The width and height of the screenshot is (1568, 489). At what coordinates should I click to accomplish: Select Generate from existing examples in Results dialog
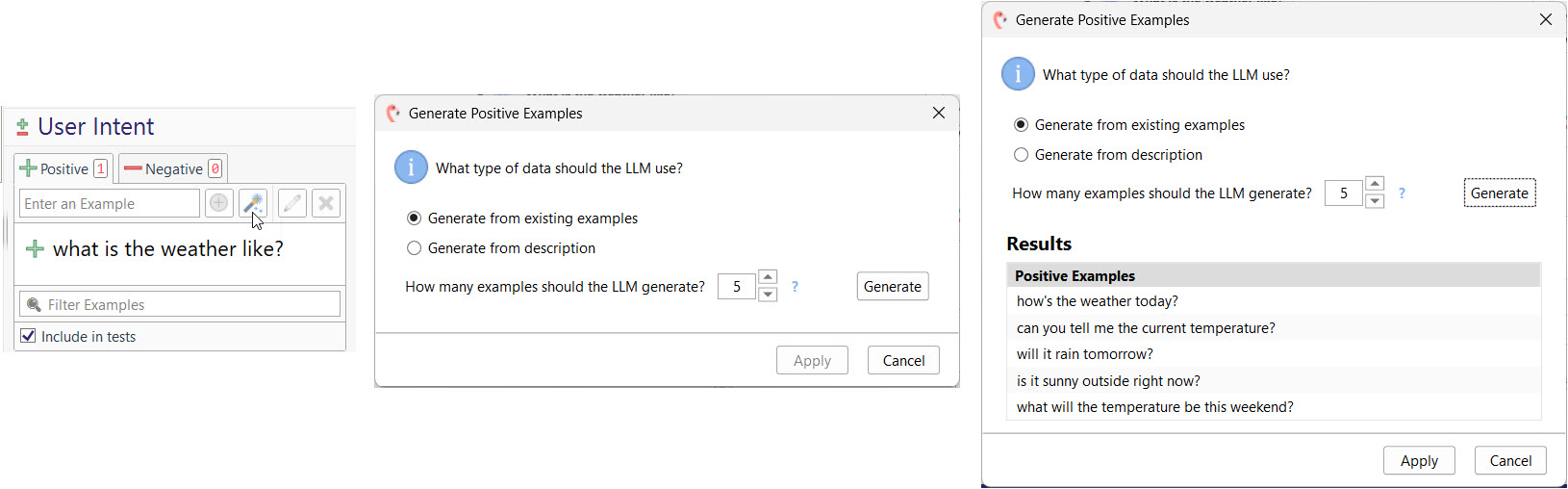[x=1022, y=125]
